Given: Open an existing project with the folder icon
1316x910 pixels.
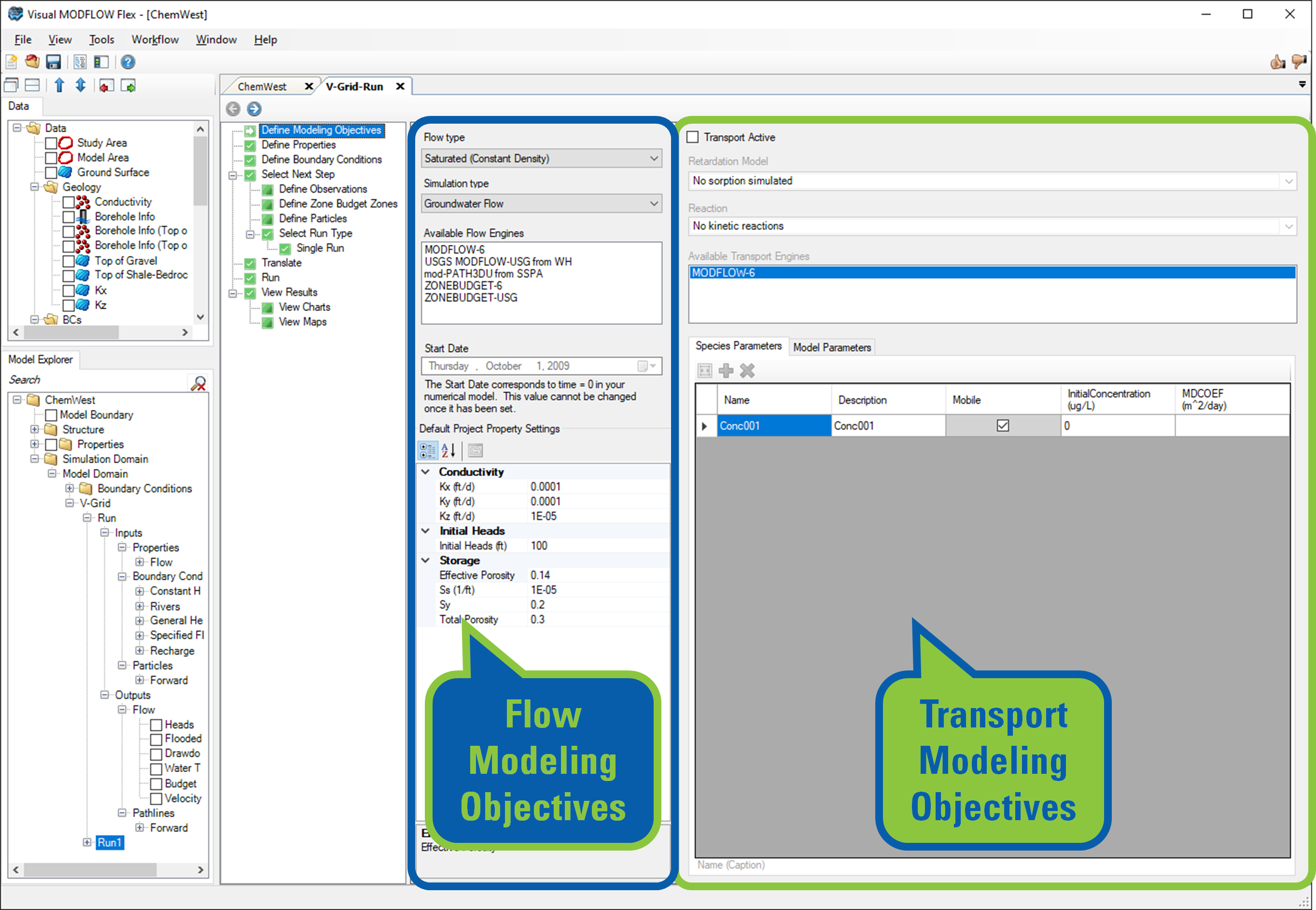Looking at the screenshot, I should (32, 61).
